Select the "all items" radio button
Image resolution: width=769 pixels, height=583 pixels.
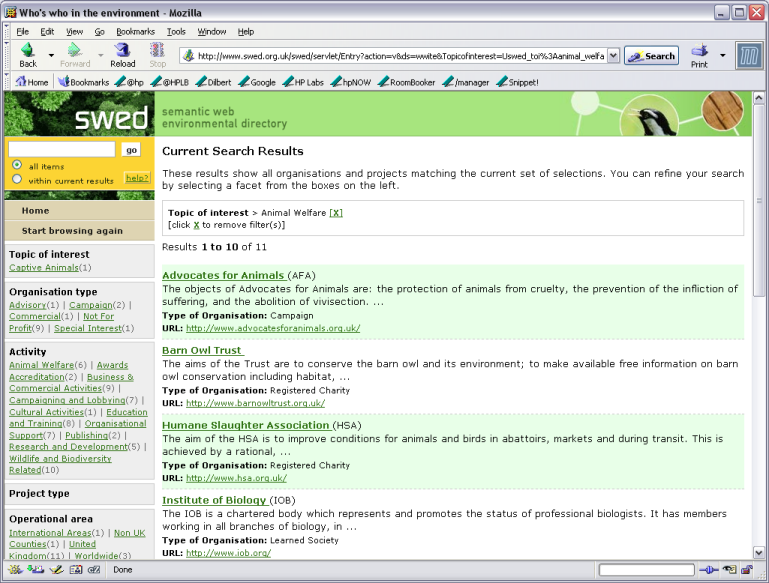pyautogui.click(x=17, y=165)
